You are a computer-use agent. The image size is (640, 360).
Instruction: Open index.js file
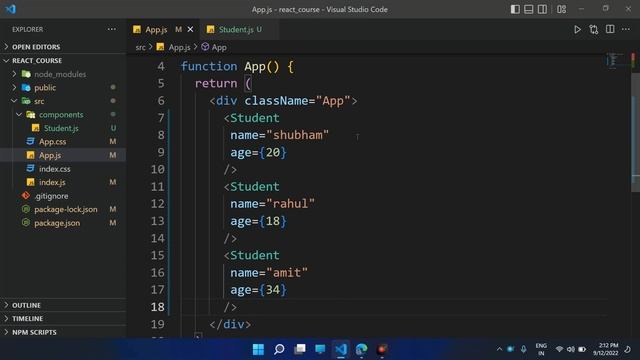click(x=52, y=182)
